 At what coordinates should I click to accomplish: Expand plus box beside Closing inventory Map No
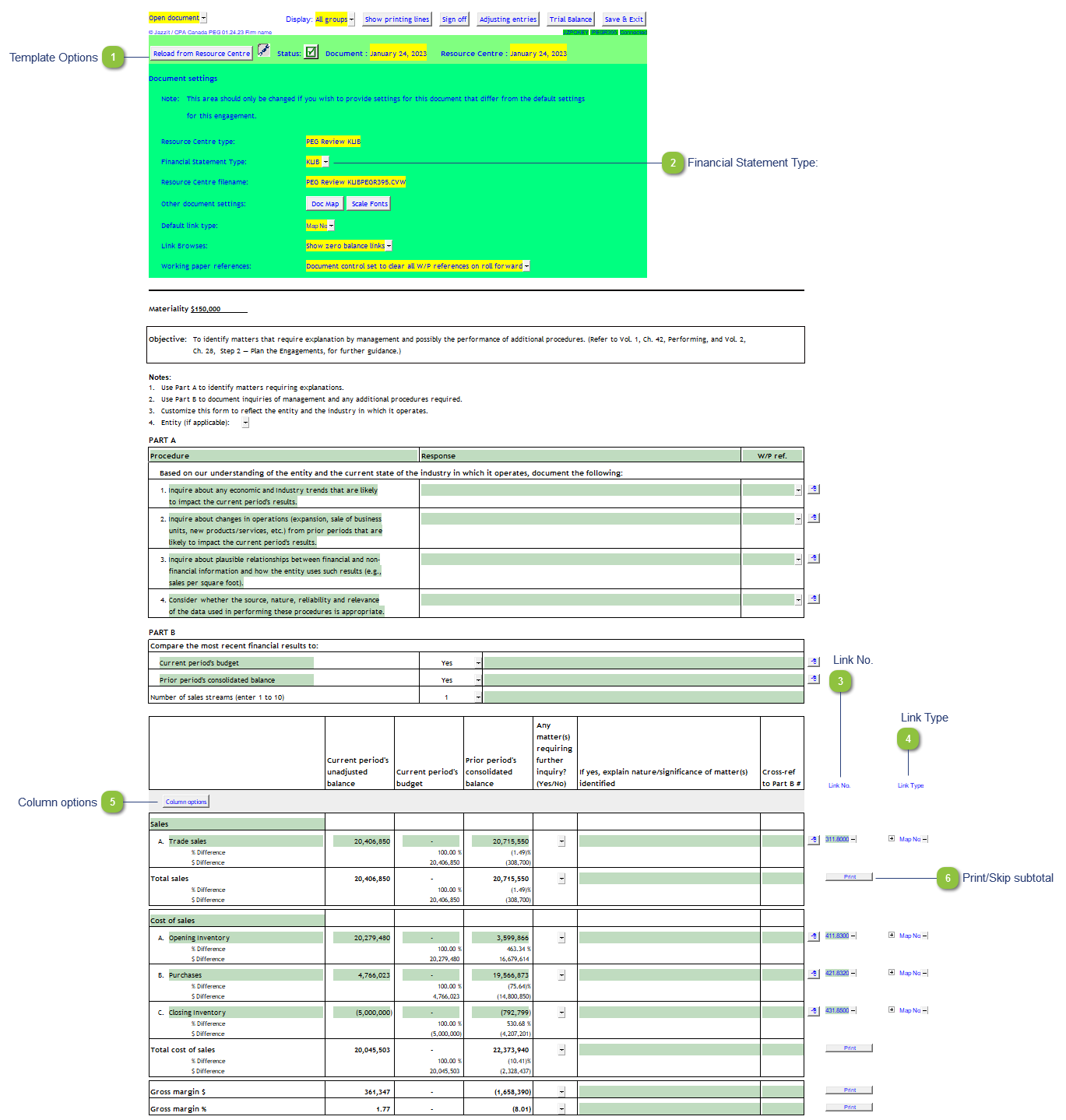pos(892,1009)
